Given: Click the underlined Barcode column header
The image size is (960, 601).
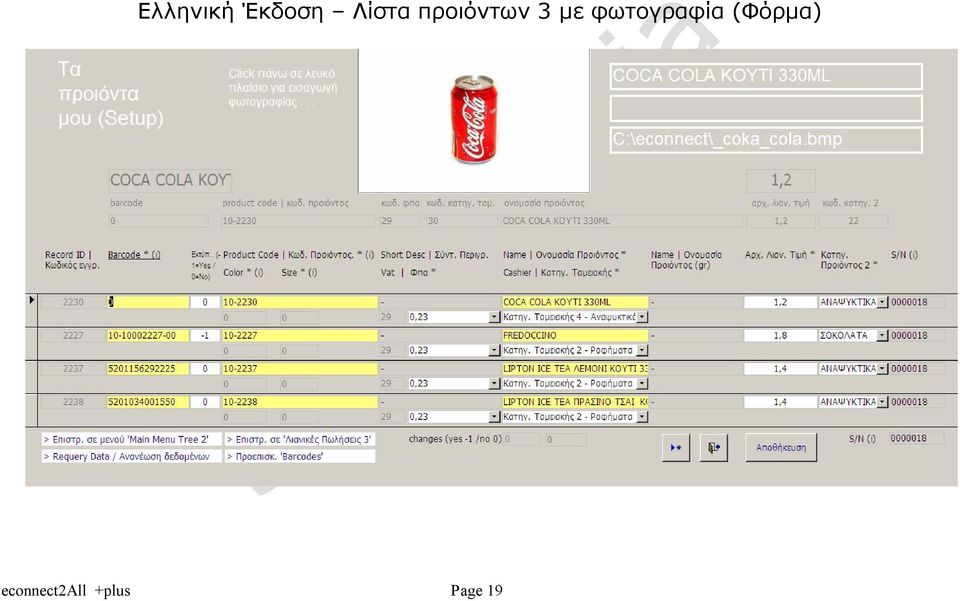Looking at the screenshot, I should click(134, 255).
